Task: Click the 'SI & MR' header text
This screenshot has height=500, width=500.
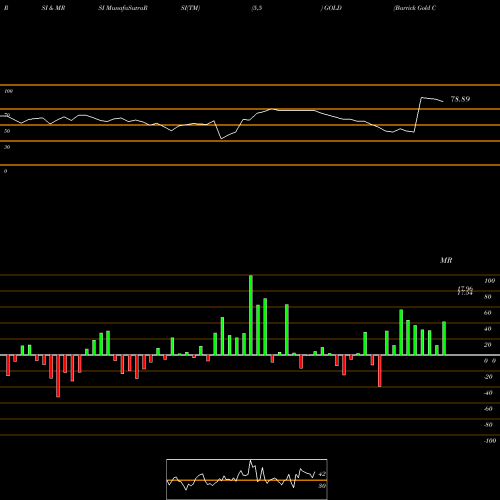Action: [53, 8]
